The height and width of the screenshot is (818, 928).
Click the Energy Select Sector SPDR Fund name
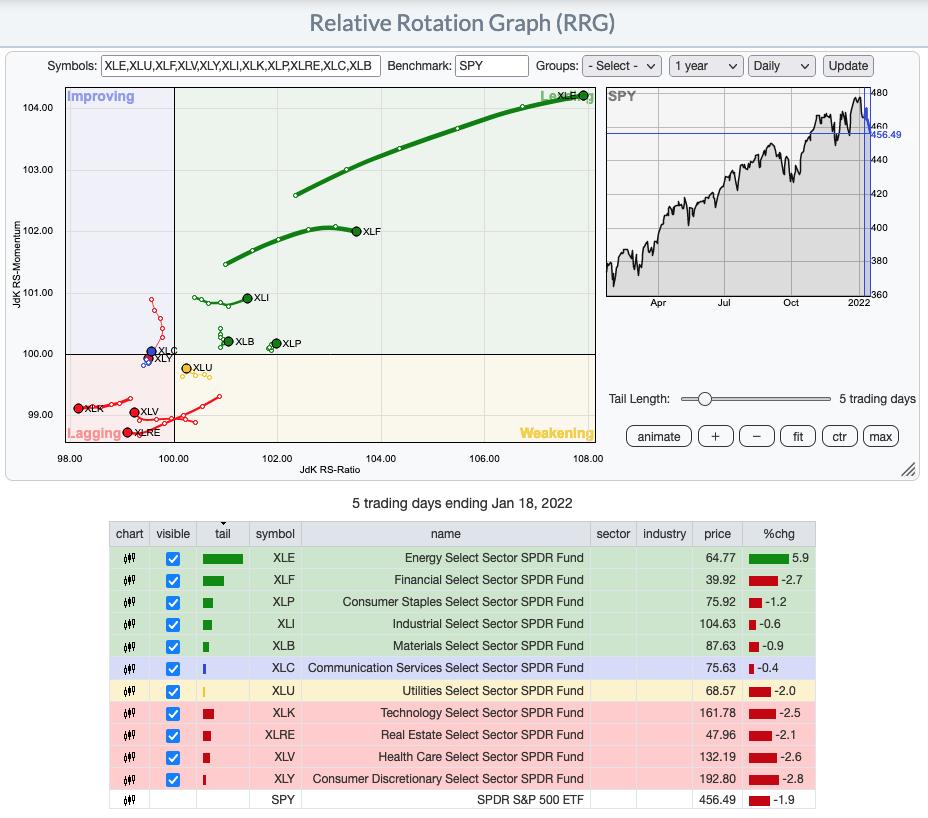pyautogui.click(x=494, y=558)
